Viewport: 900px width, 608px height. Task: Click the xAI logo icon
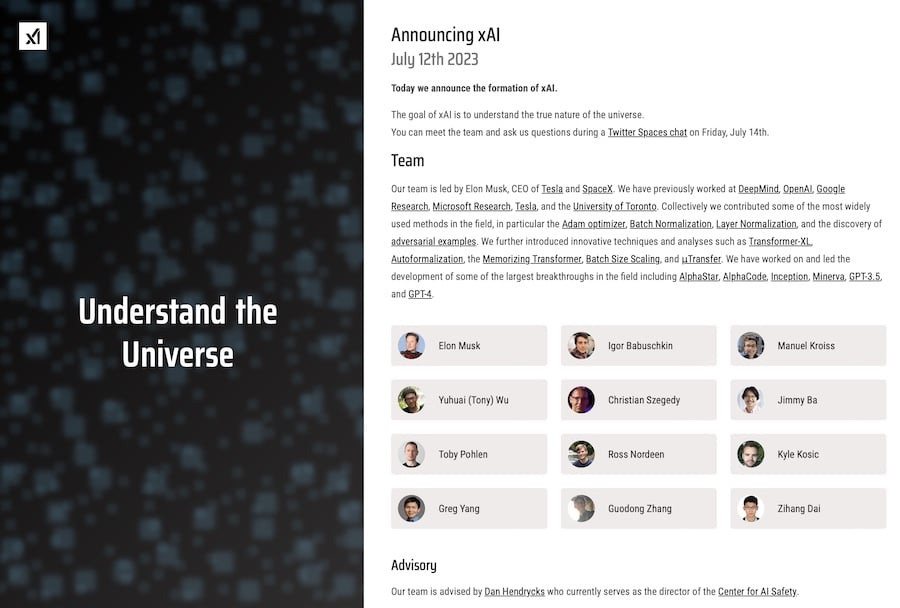(33, 36)
